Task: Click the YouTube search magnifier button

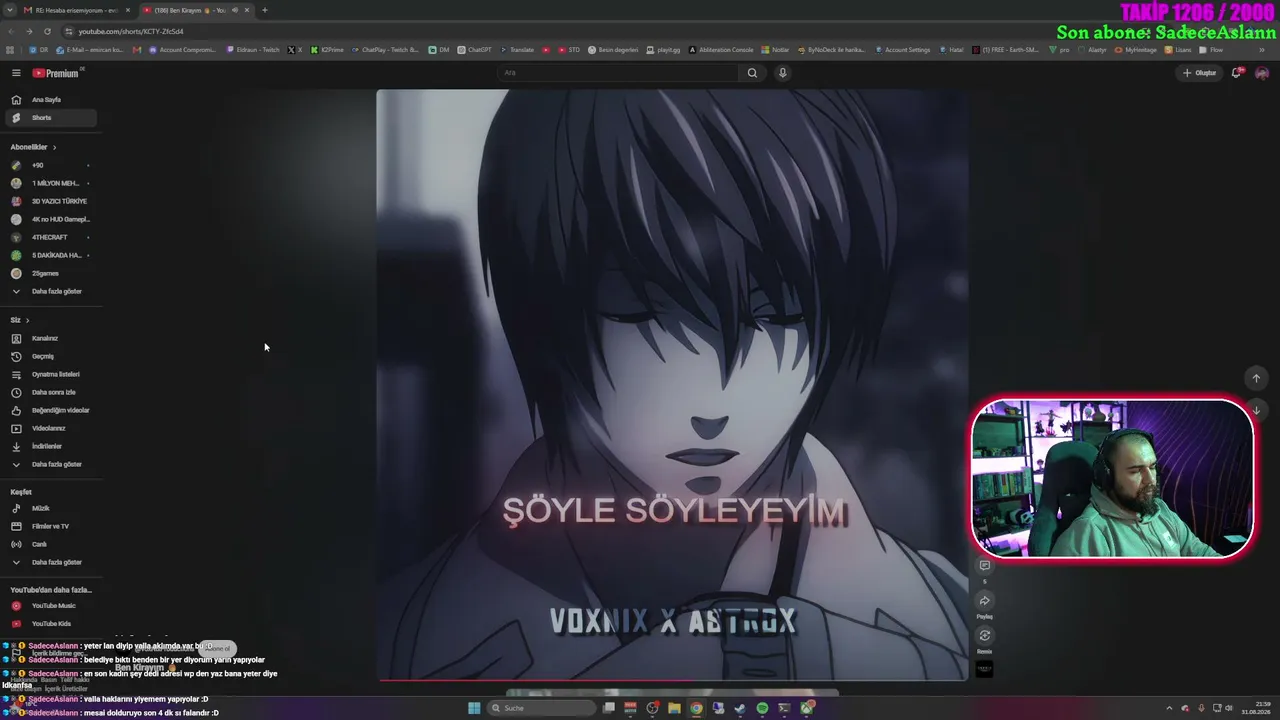Action: click(x=752, y=73)
